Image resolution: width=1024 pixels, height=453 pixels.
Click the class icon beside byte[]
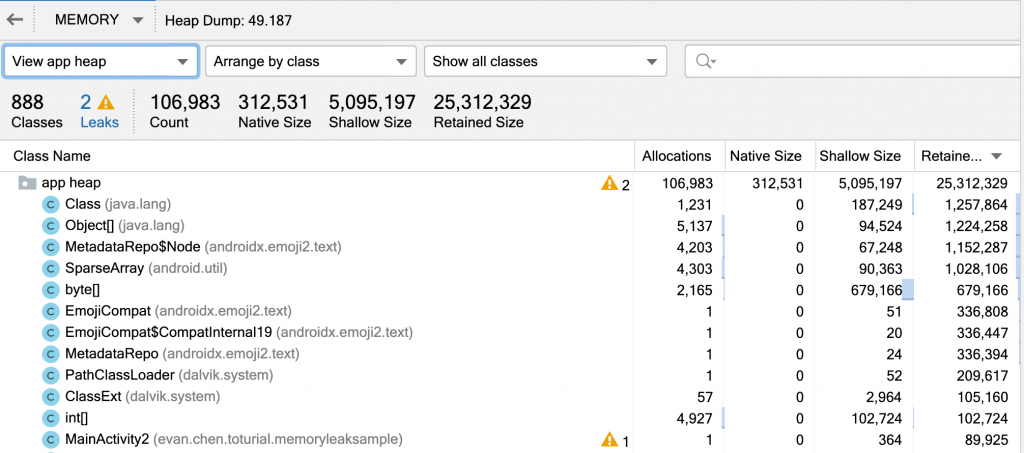tap(50, 290)
